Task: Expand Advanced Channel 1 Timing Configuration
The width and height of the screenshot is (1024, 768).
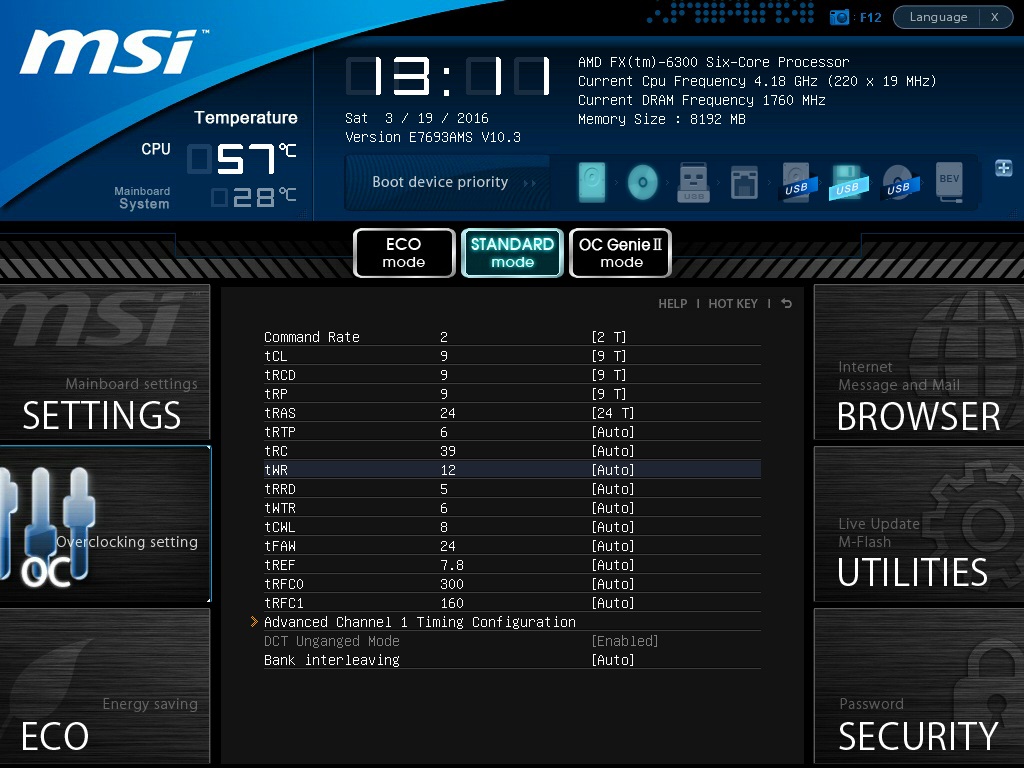Action: [419, 622]
